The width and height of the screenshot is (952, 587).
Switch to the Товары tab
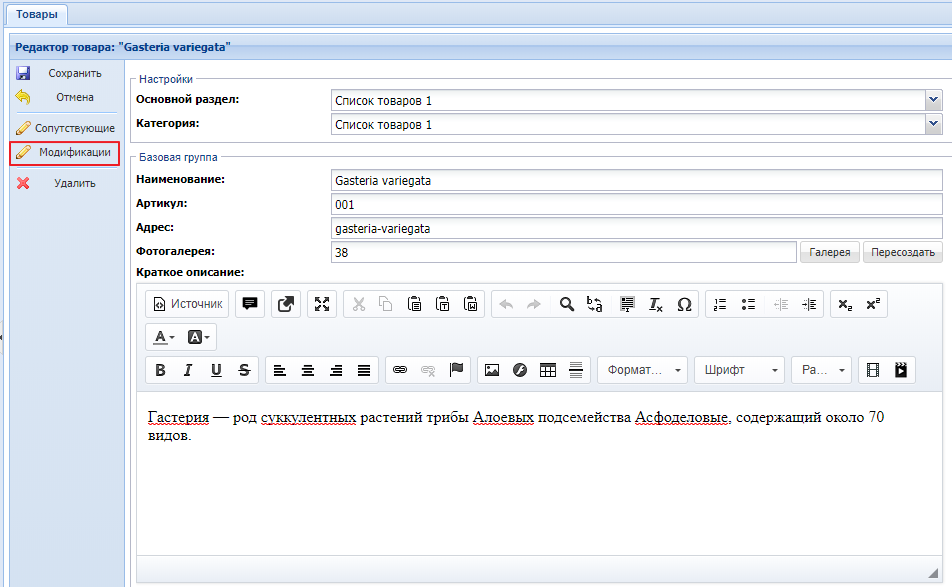tap(36, 14)
